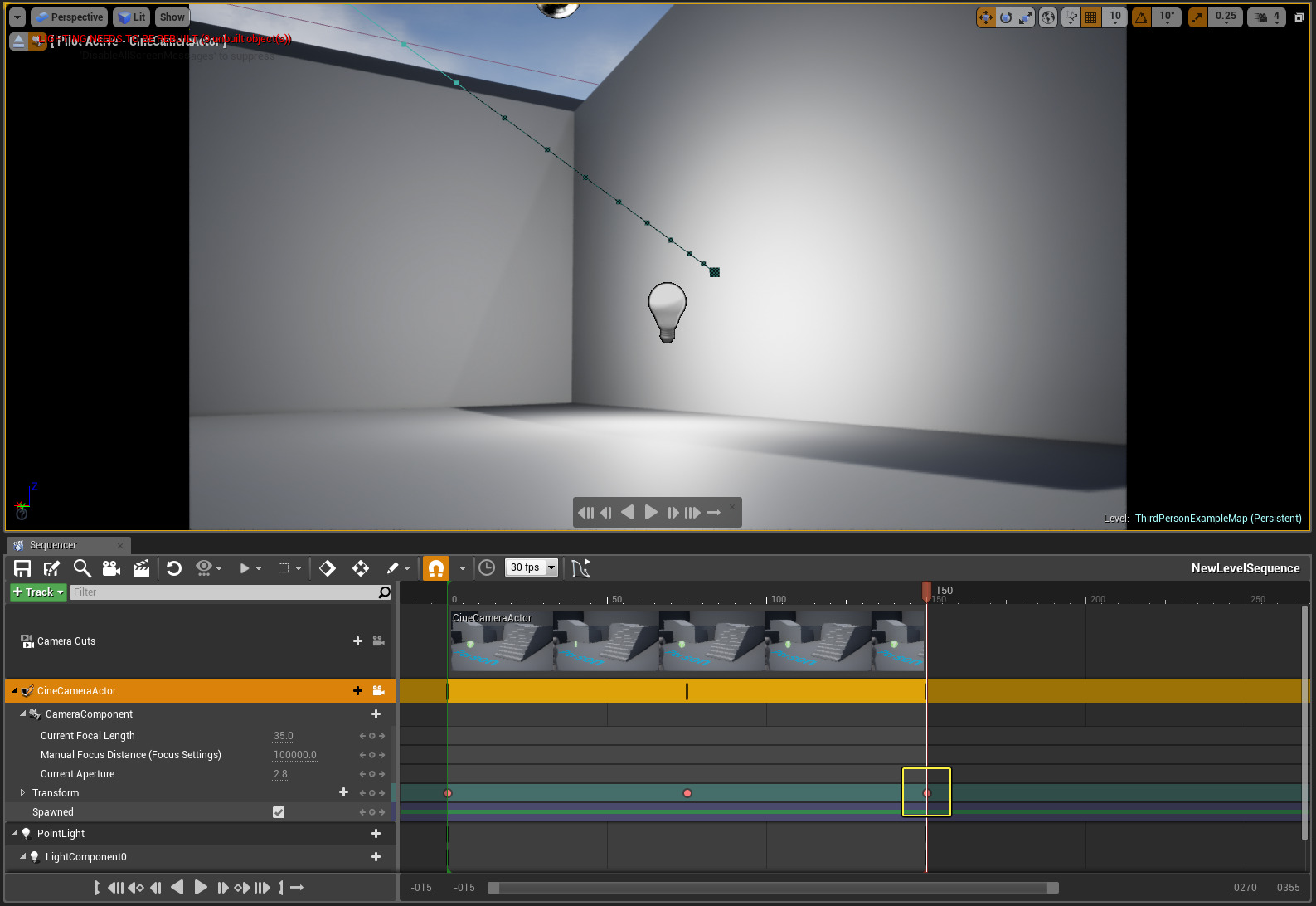This screenshot has height=906, width=1316.
Task: Select the scale transform tool in viewport
Action: pos(1026,17)
